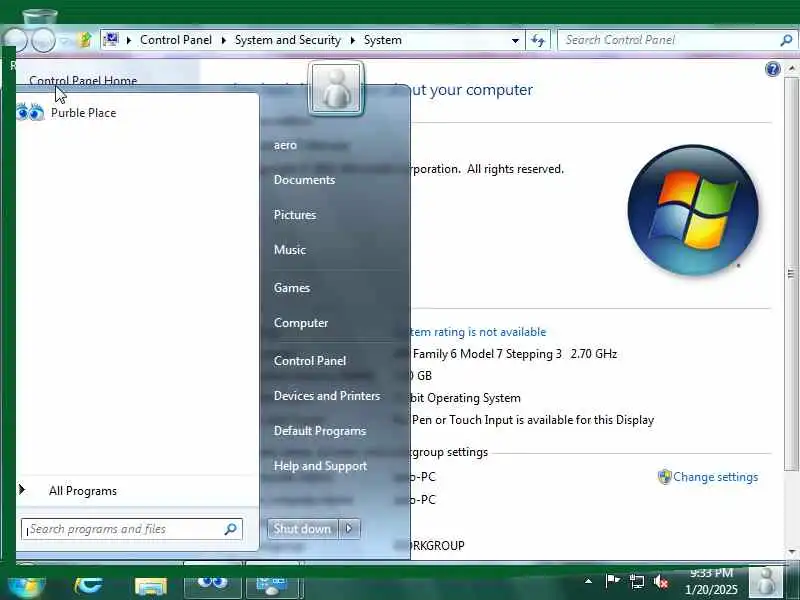Screen dimensions: 800x600
Task: Open Windows Explorer from the taskbar
Action: point(151,586)
